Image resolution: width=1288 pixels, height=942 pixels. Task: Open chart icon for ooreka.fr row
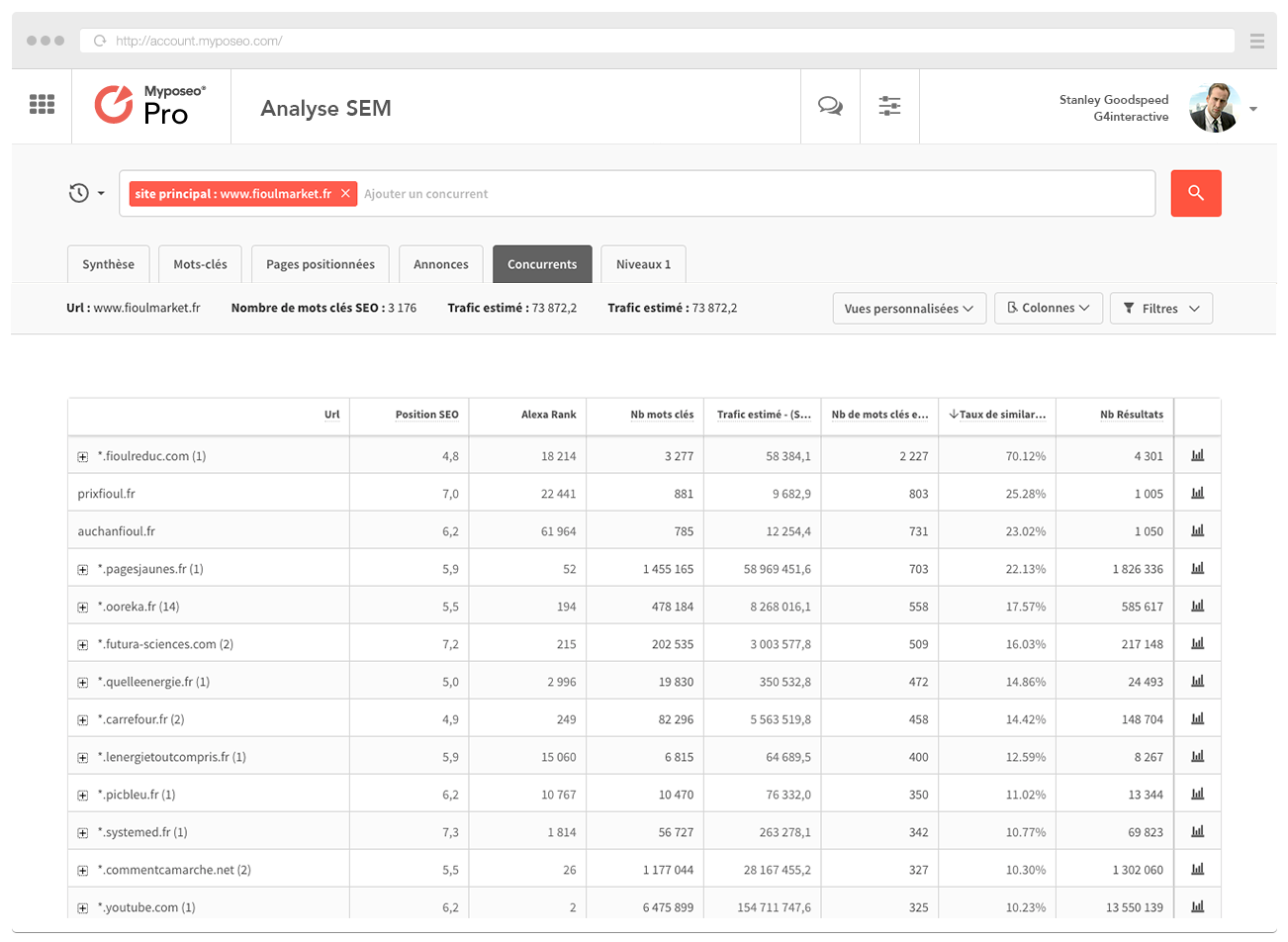pos(1198,606)
